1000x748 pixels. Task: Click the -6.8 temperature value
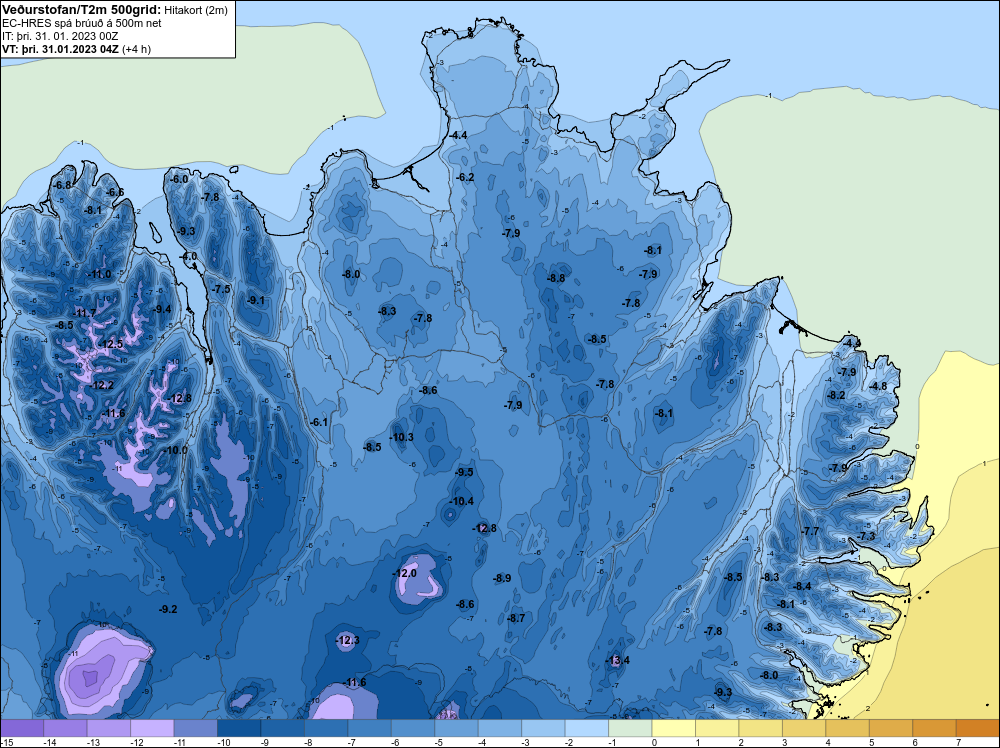pyautogui.click(x=62, y=185)
